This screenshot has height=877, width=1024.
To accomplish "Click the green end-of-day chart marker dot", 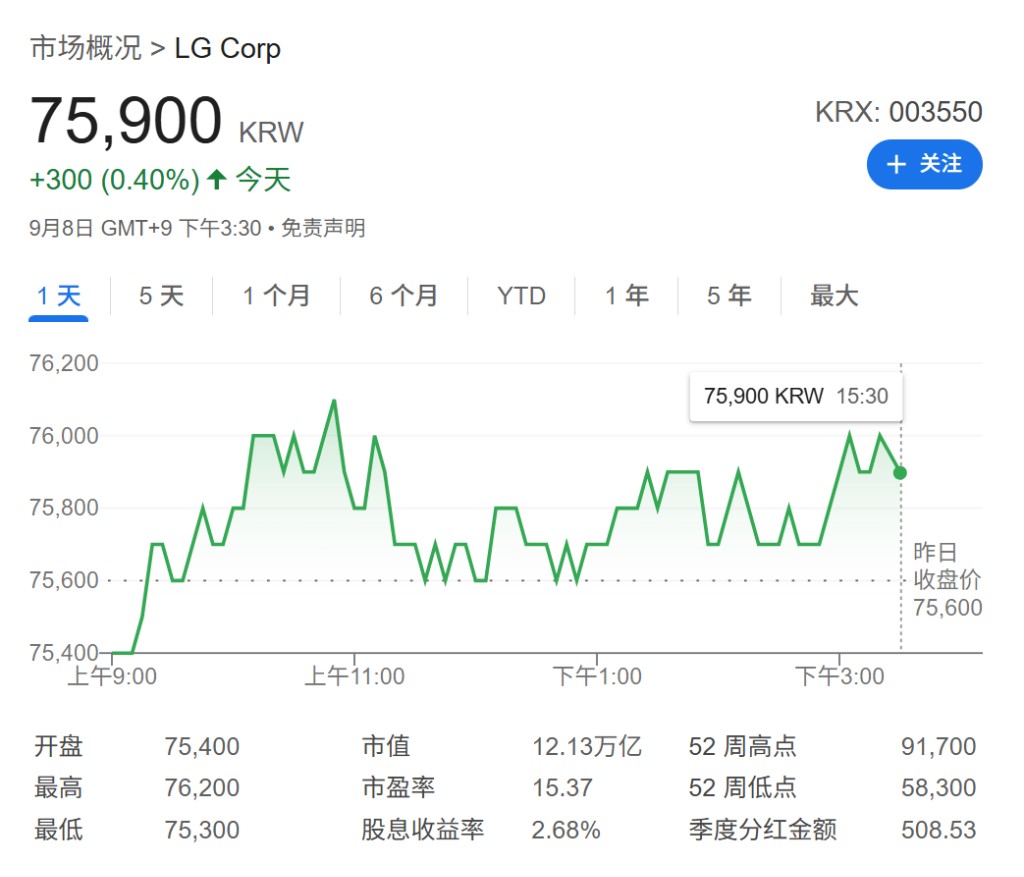I will click(900, 473).
